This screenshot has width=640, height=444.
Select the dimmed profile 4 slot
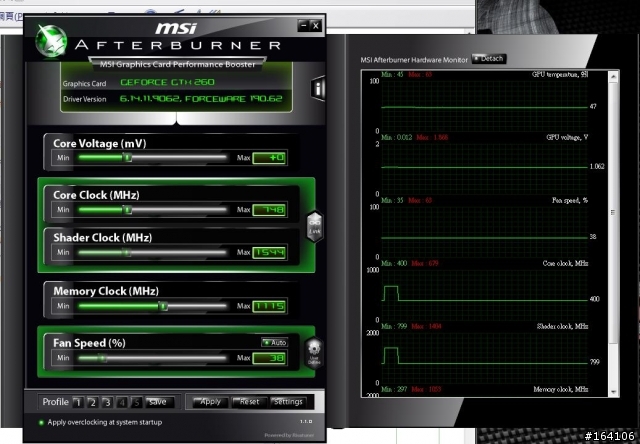[x=122, y=403]
